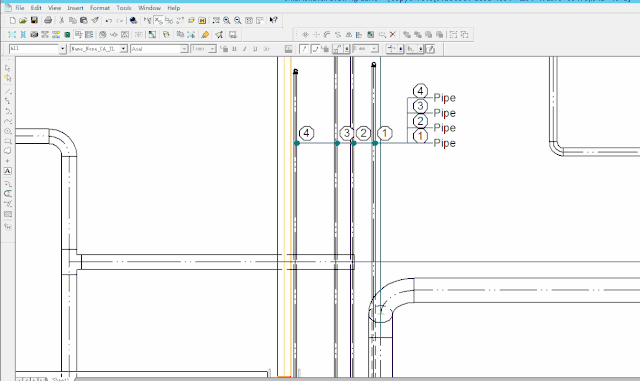Open the Arial font dropdown
This screenshot has height=381, width=640.
click(184, 49)
